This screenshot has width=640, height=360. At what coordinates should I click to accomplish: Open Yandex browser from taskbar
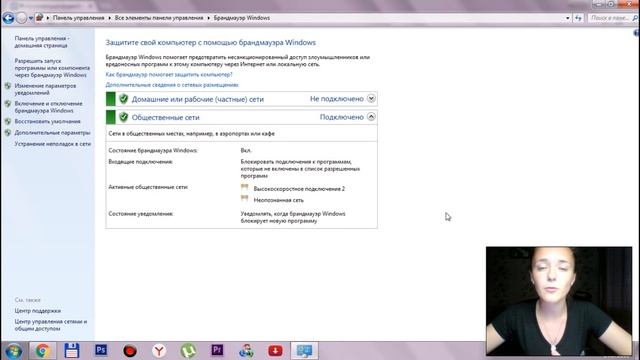(x=159, y=351)
